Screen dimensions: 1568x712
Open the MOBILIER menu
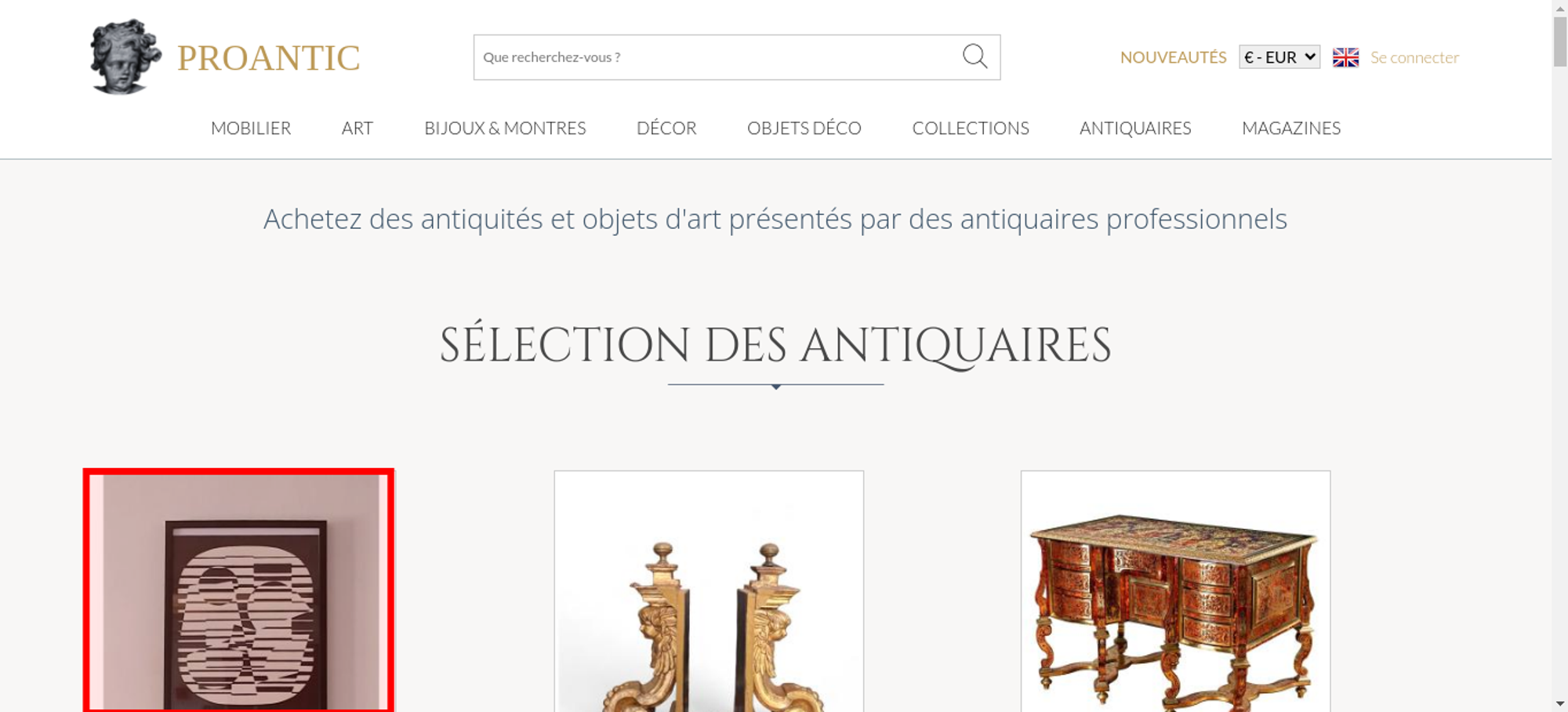coord(251,128)
